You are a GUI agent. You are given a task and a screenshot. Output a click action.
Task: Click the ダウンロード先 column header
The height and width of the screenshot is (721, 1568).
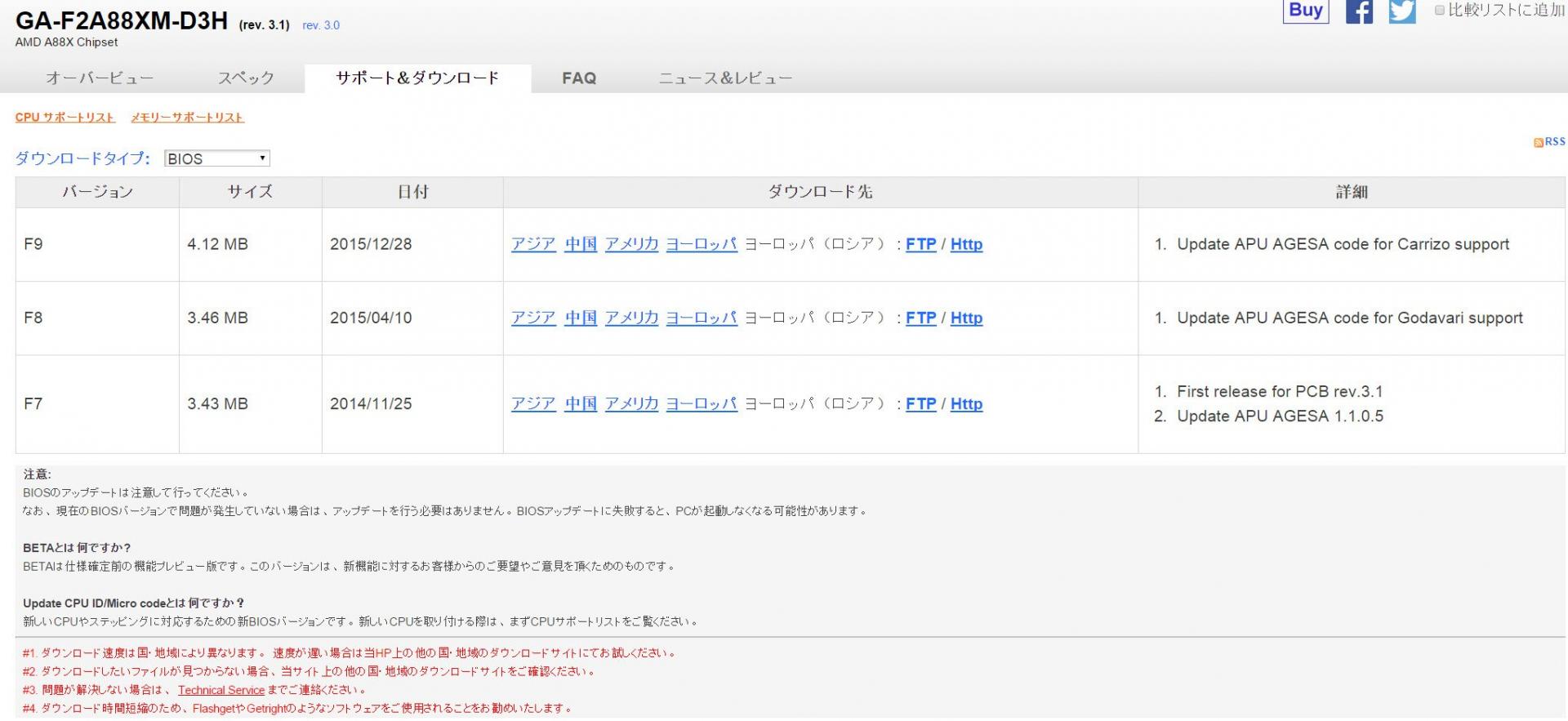pyautogui.click(x=820, y=192)
